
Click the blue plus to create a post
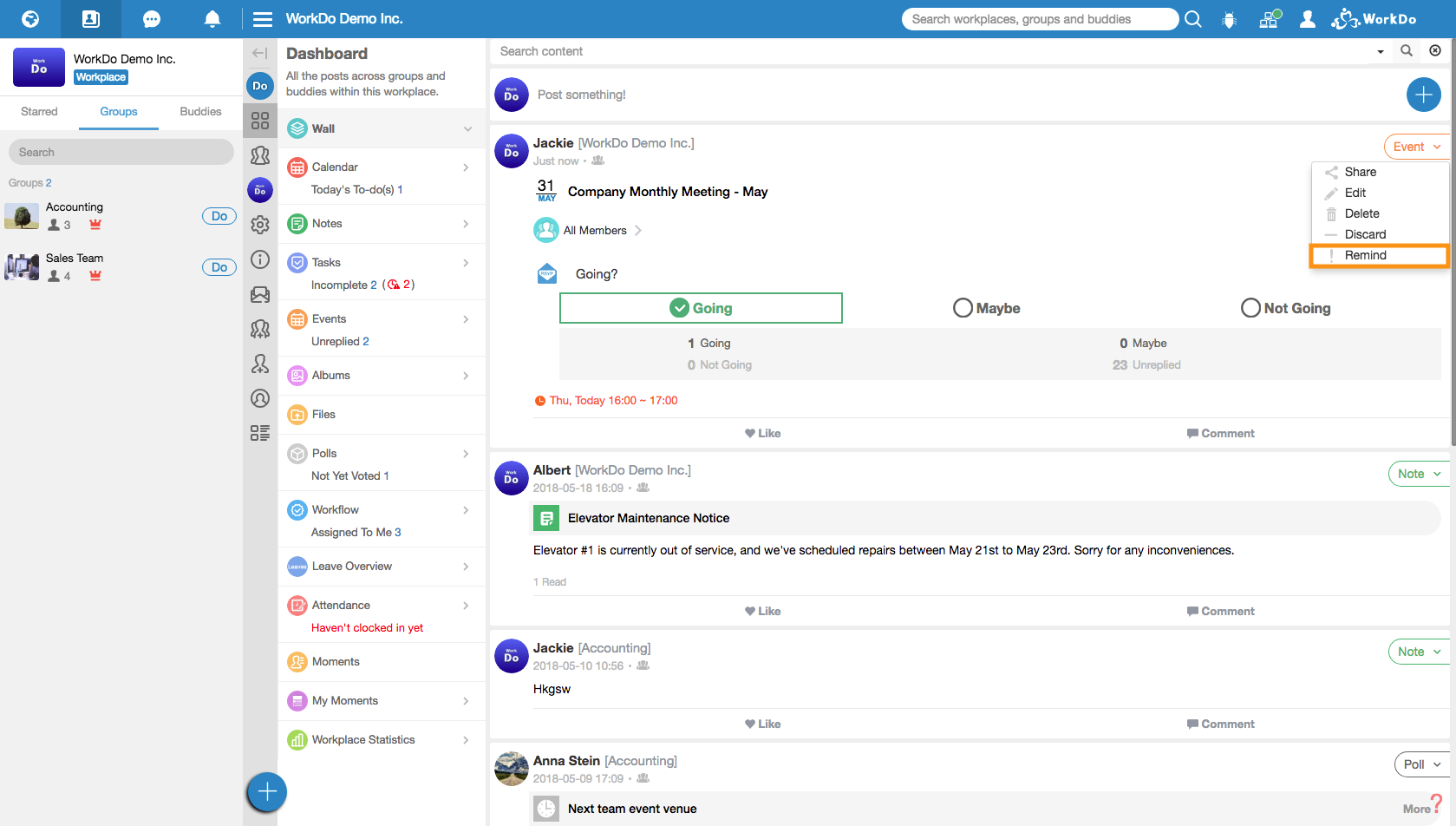point(1424,95)
